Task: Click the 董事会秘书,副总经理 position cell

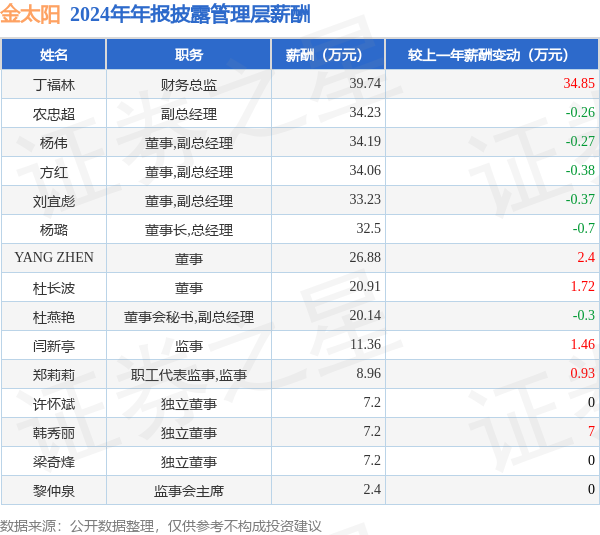Action: [189, 317]
